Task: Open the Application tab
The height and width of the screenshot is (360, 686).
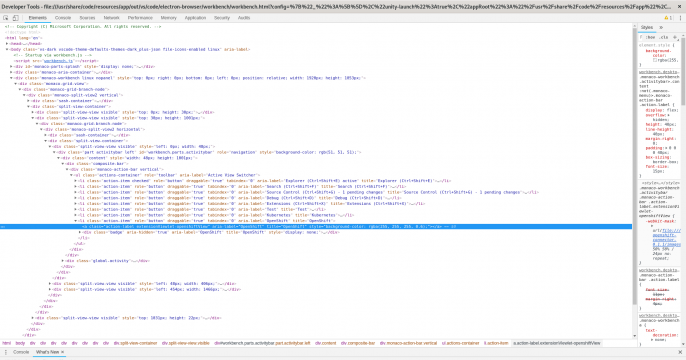Action: click(x=195, y=18)
